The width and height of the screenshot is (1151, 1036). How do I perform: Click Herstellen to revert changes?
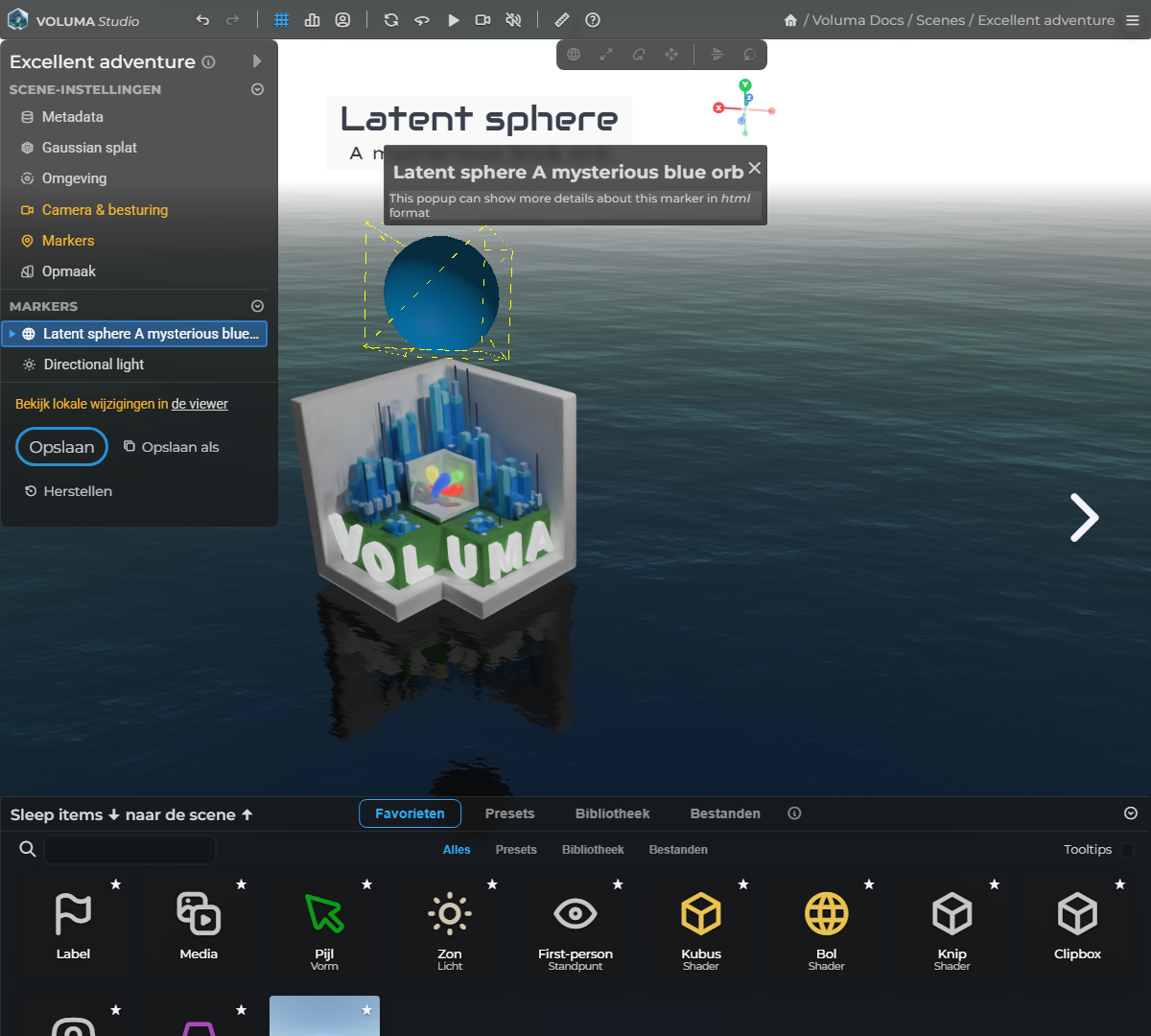(x=69, y=491)
